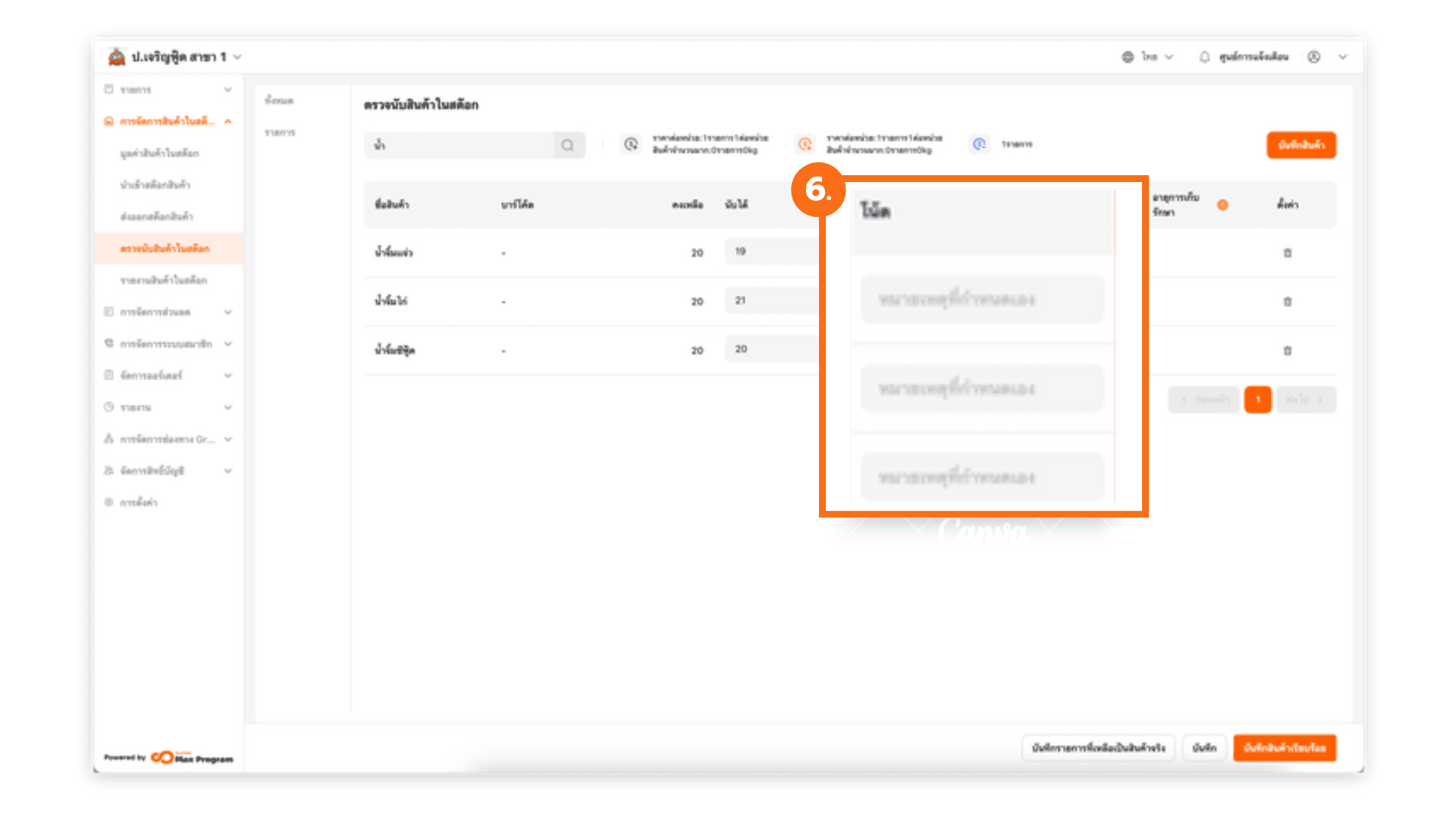The image size is (1456, 819).
Task: Click the orange button above table right
Action: [x=1301, y=145]
